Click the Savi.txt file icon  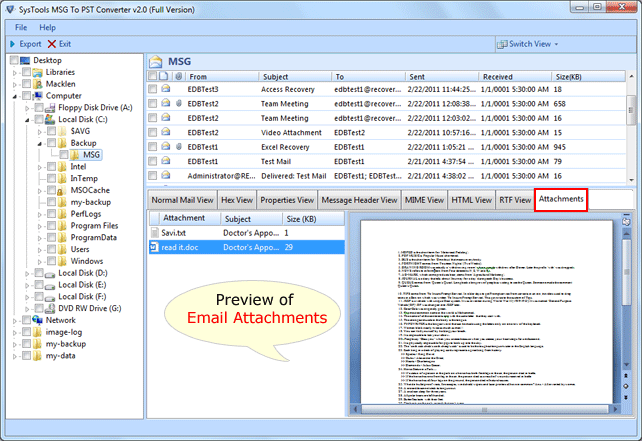point(155,233)
